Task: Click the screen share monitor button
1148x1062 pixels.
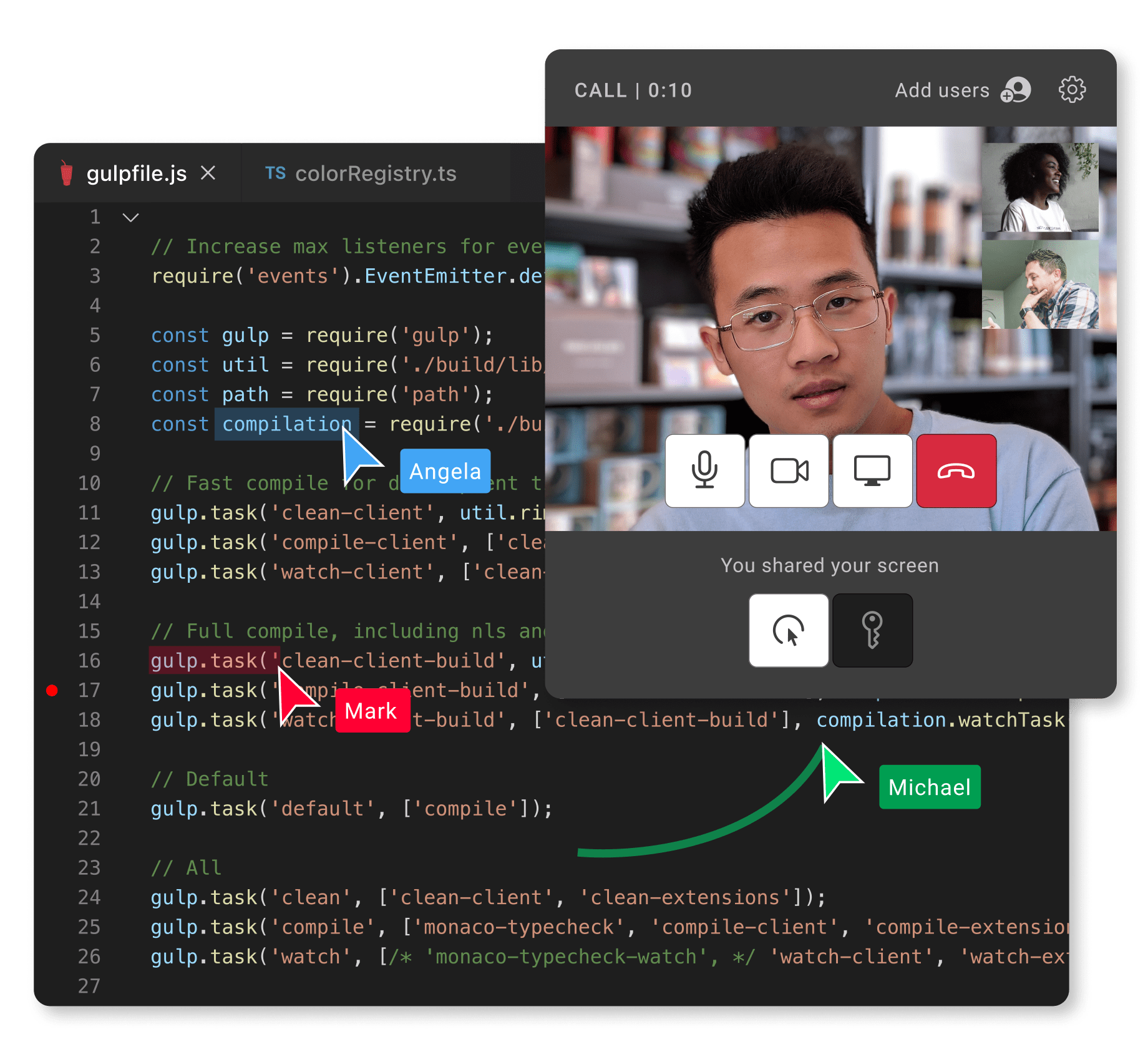Action: pyautogui.click(x=872, y=471)
